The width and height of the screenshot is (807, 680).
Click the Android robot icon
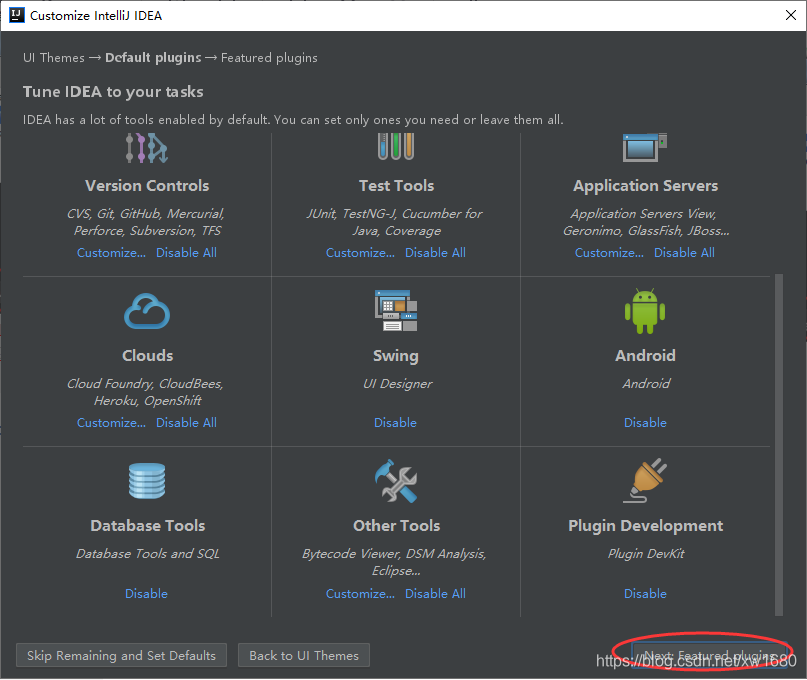click(645, 311)
